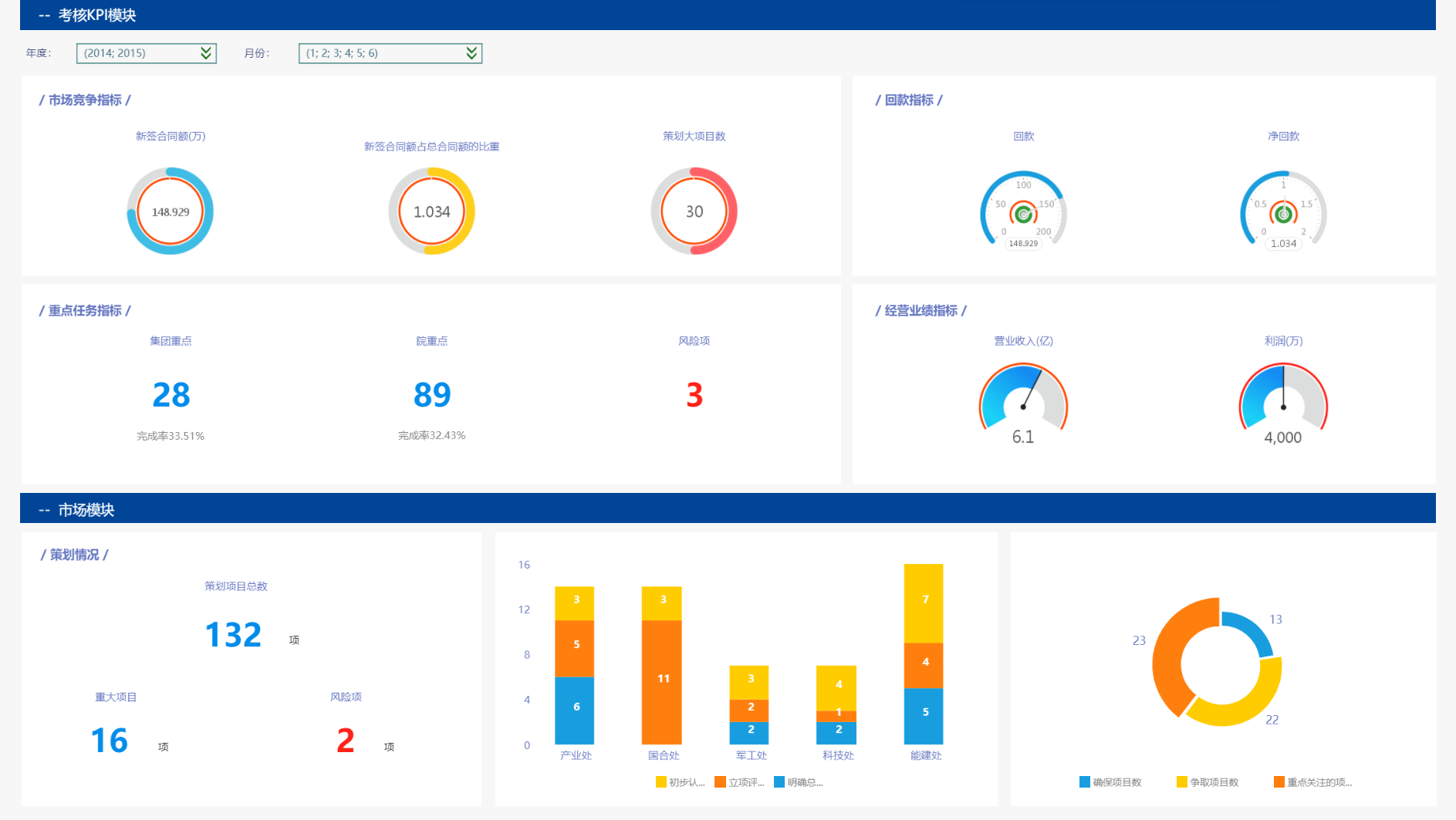The image size is (1456, 820).
Task: Toggle the orange 立项评... bar legend item
Action: click(739, 782)
